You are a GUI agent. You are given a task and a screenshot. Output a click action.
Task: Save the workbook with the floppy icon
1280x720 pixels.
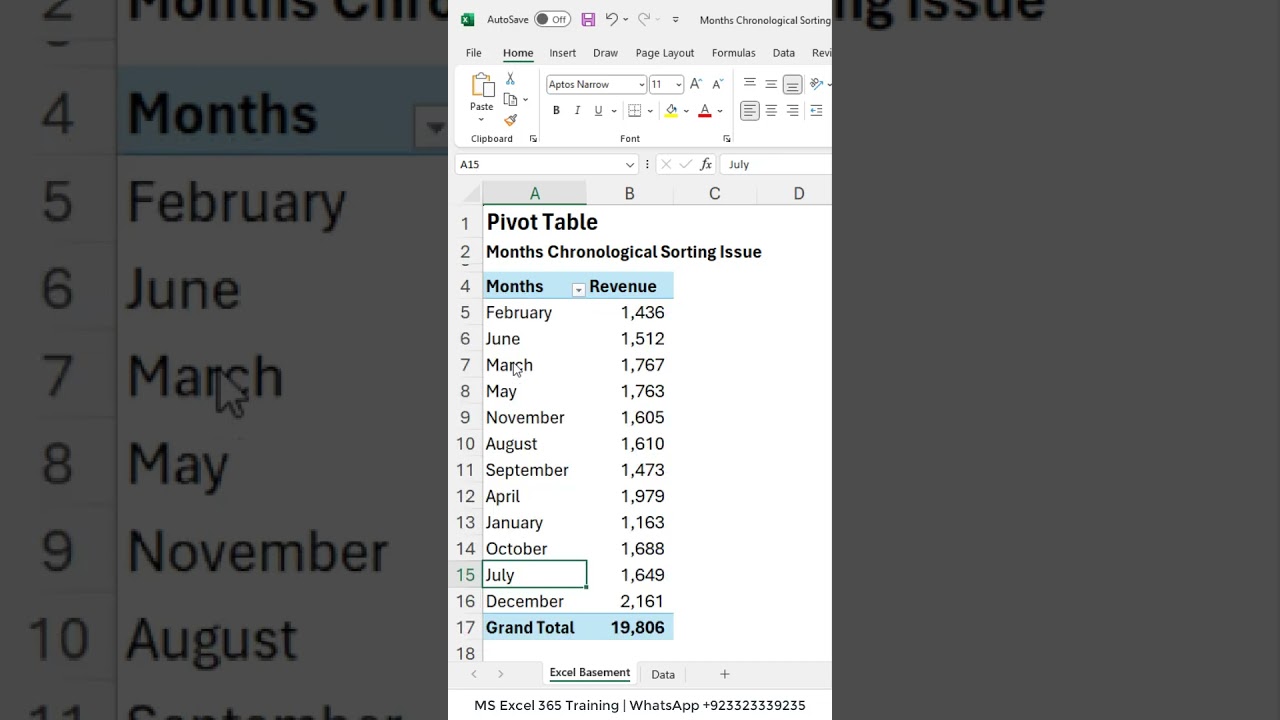[588, 19]
